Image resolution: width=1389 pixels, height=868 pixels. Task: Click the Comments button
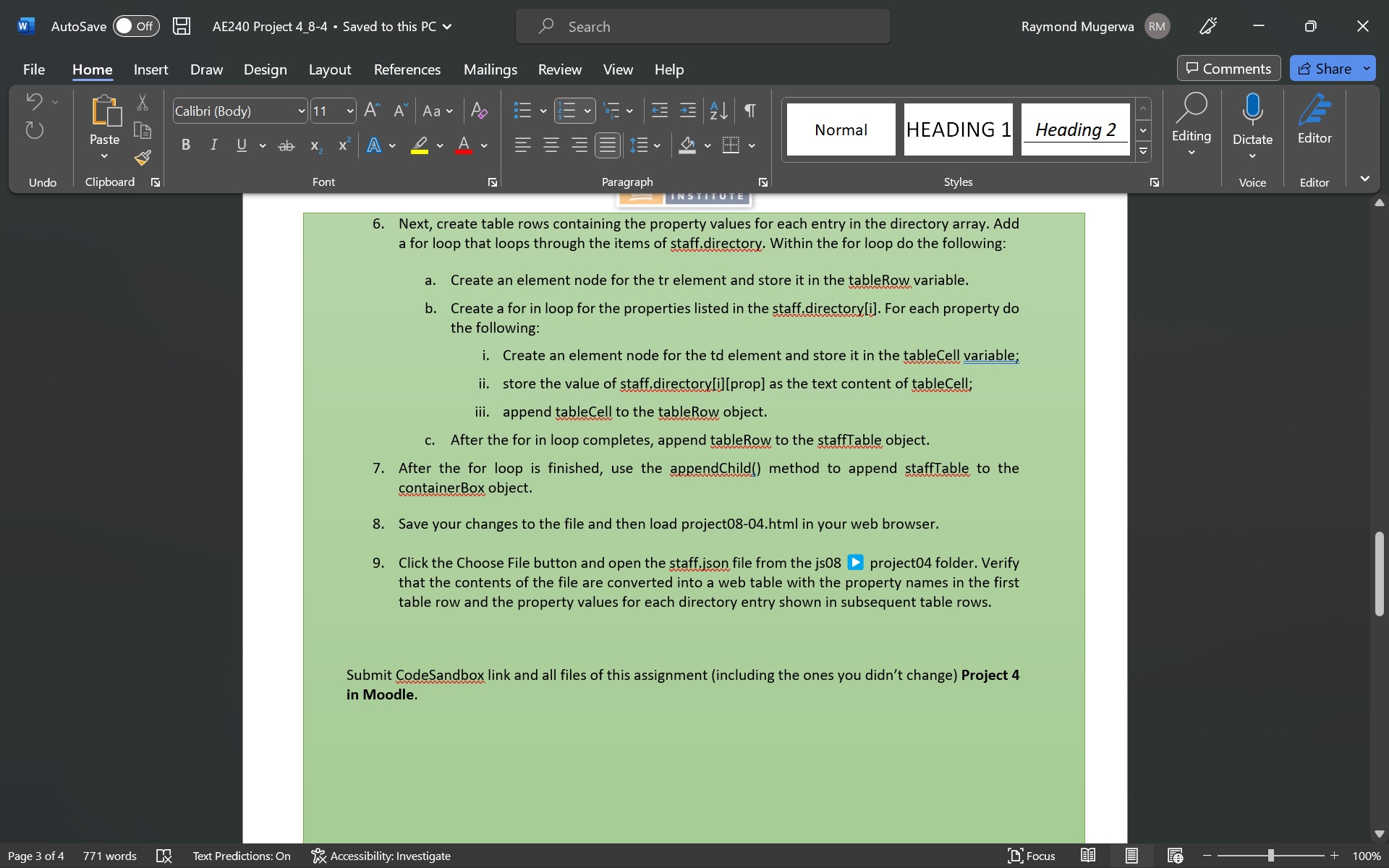[x=1228, y=69]
